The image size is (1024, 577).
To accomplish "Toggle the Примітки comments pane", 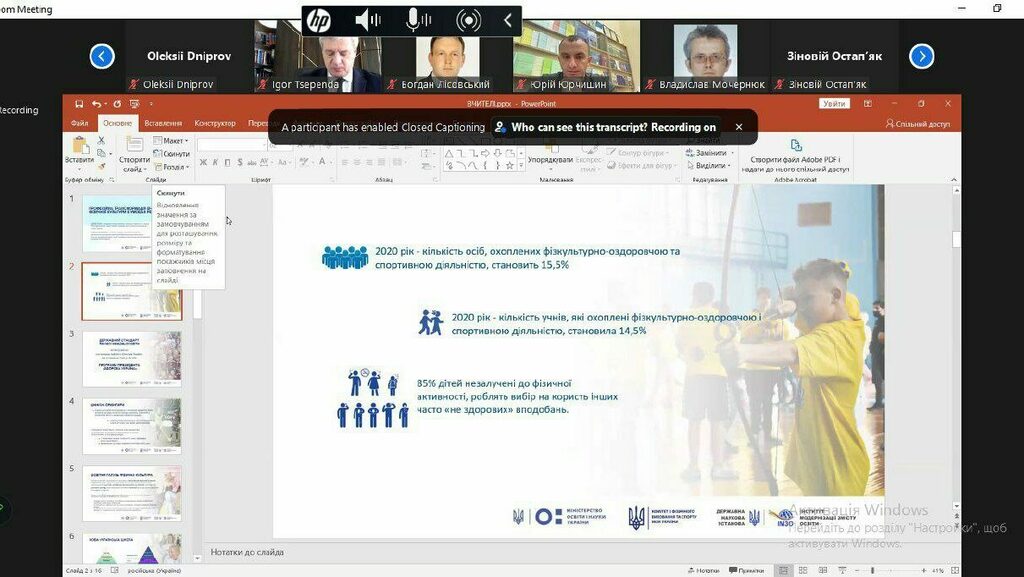I will [x=746, y=570].
